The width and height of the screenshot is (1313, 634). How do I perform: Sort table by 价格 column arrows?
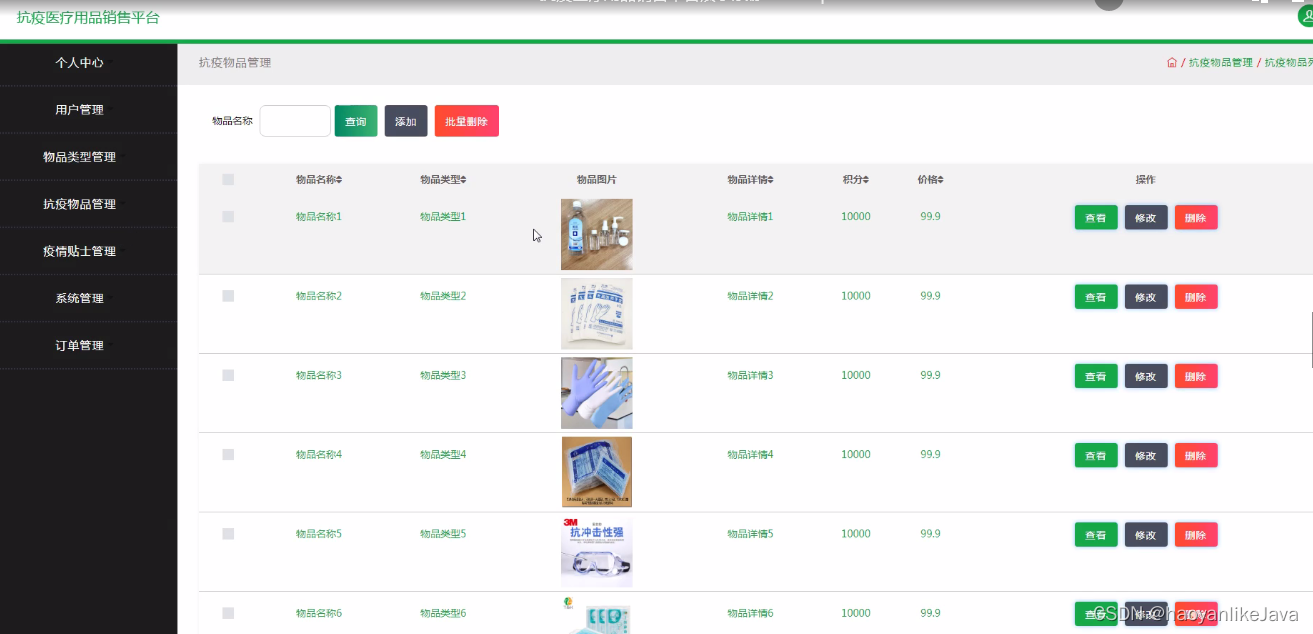coord(940,180)
